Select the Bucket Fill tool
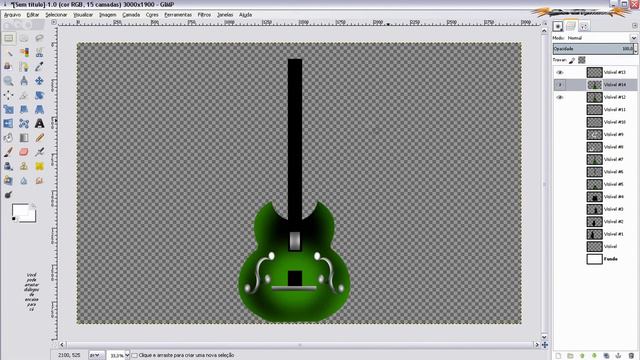Viewport: 640px width, 360px height. coord(9,138)
